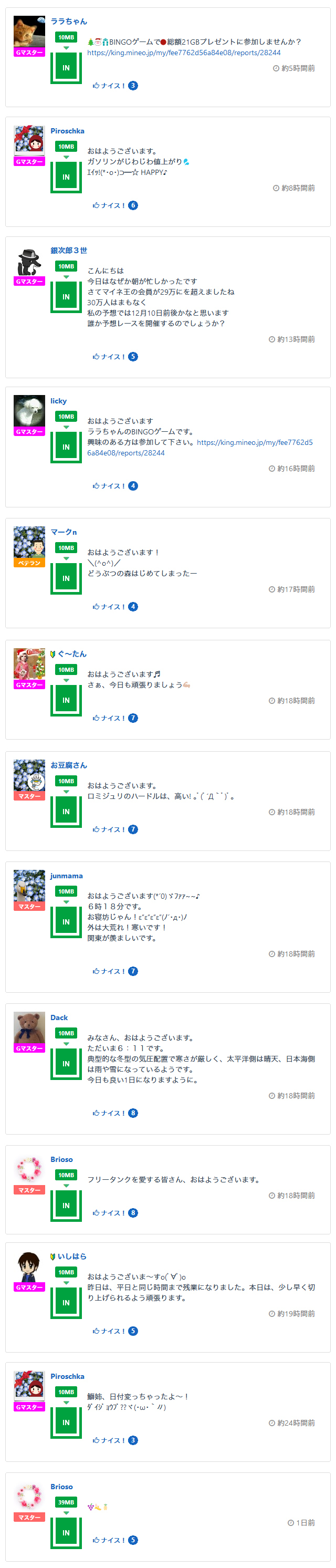Screen dimensions: 336x1568
Task: Click the Gマスター rank badge under ぐ〜たん's avatar
Action: click(x=29, y=686)
